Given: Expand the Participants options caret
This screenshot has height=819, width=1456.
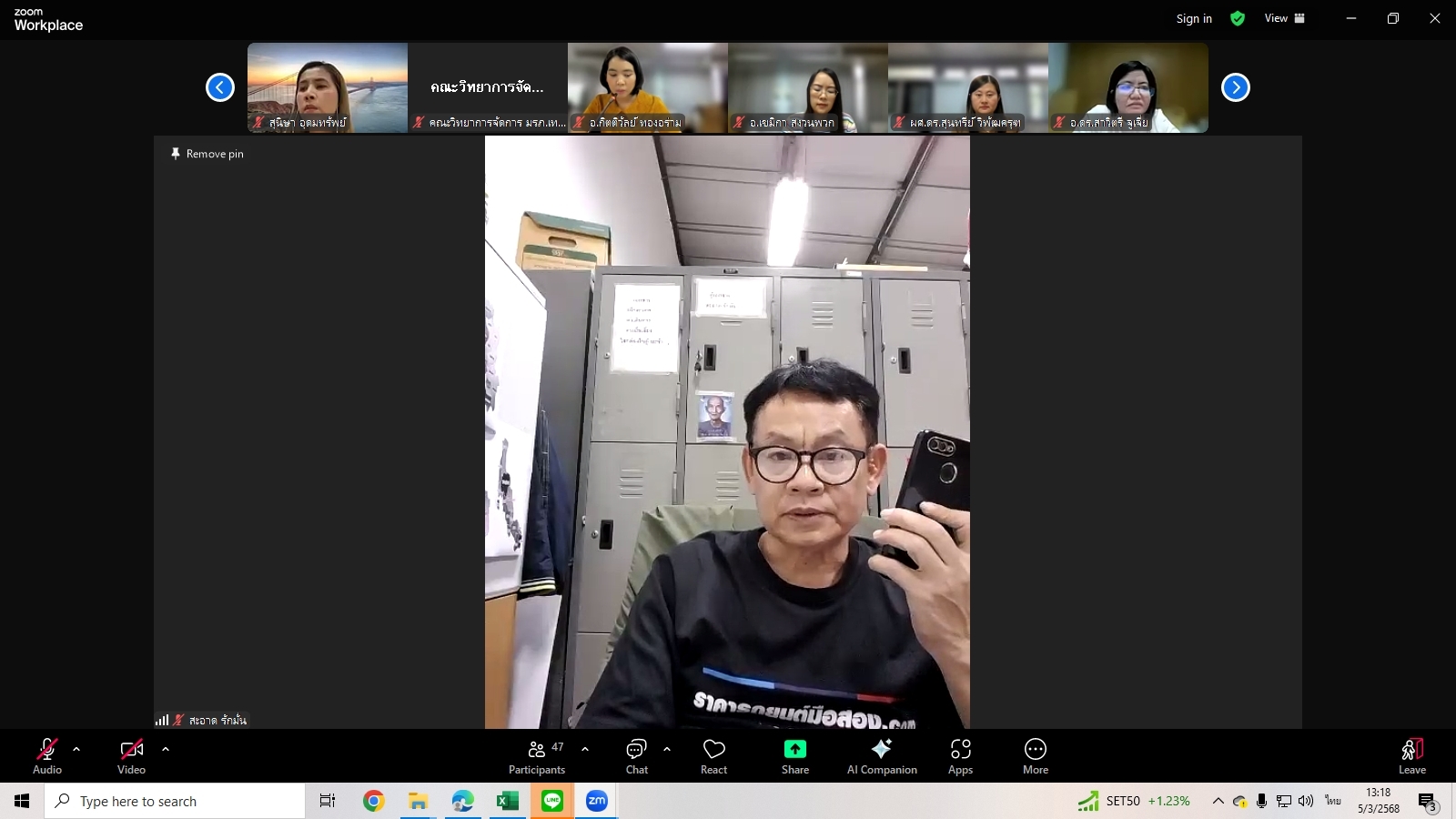Looking at the screenshot, I should click(585, 749).
